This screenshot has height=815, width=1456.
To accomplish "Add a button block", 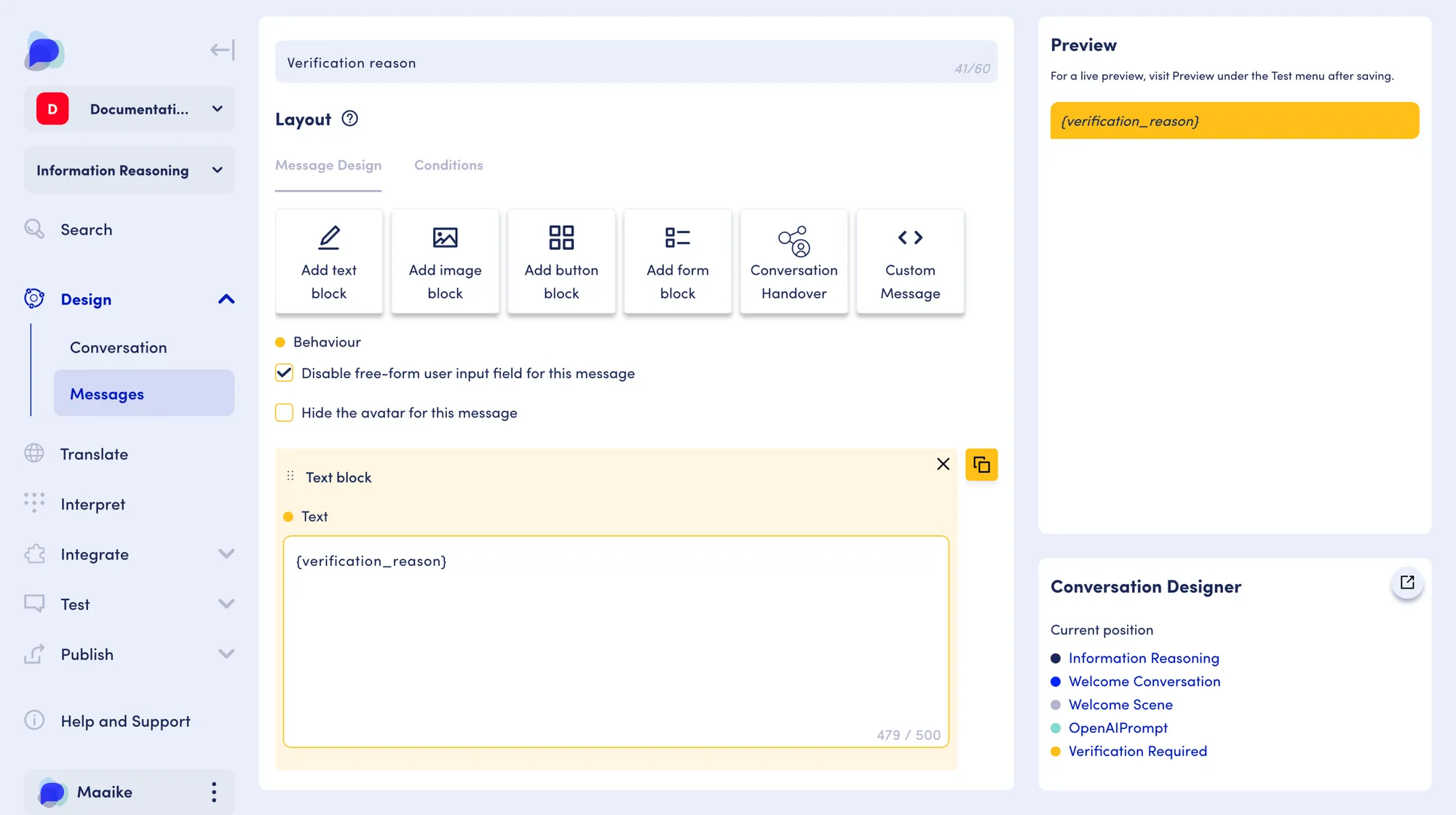I will (561, 261).
